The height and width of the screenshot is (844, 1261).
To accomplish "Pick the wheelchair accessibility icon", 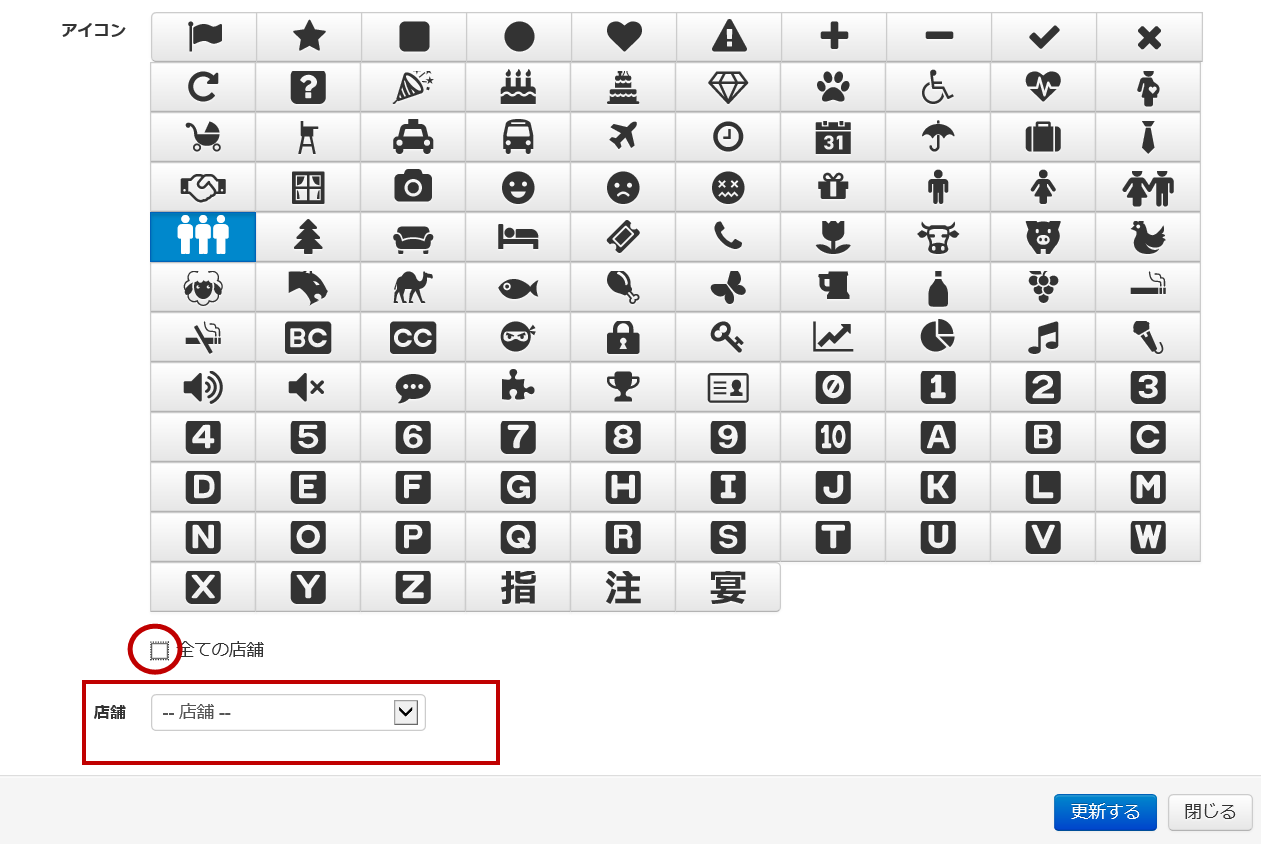I will (937, 88).
